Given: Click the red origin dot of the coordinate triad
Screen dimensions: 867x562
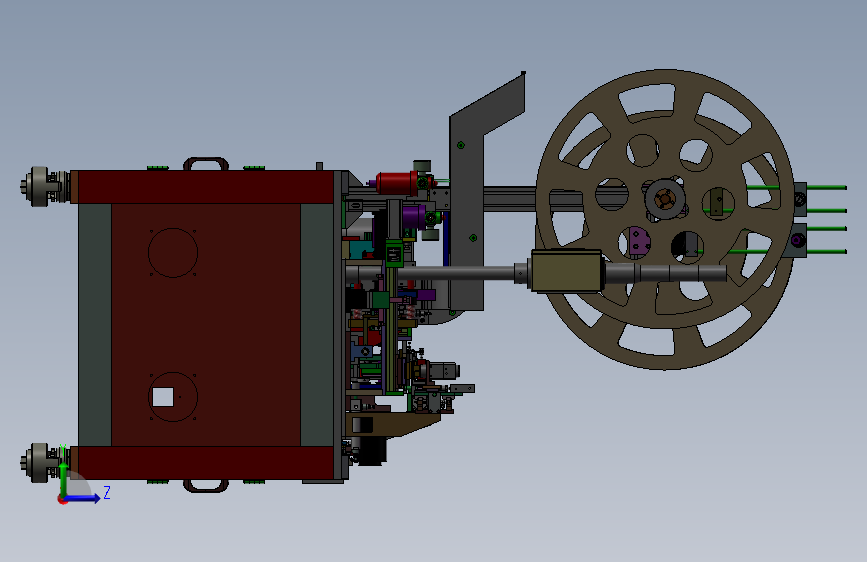Looking at the screenshot, I should 62,500.
